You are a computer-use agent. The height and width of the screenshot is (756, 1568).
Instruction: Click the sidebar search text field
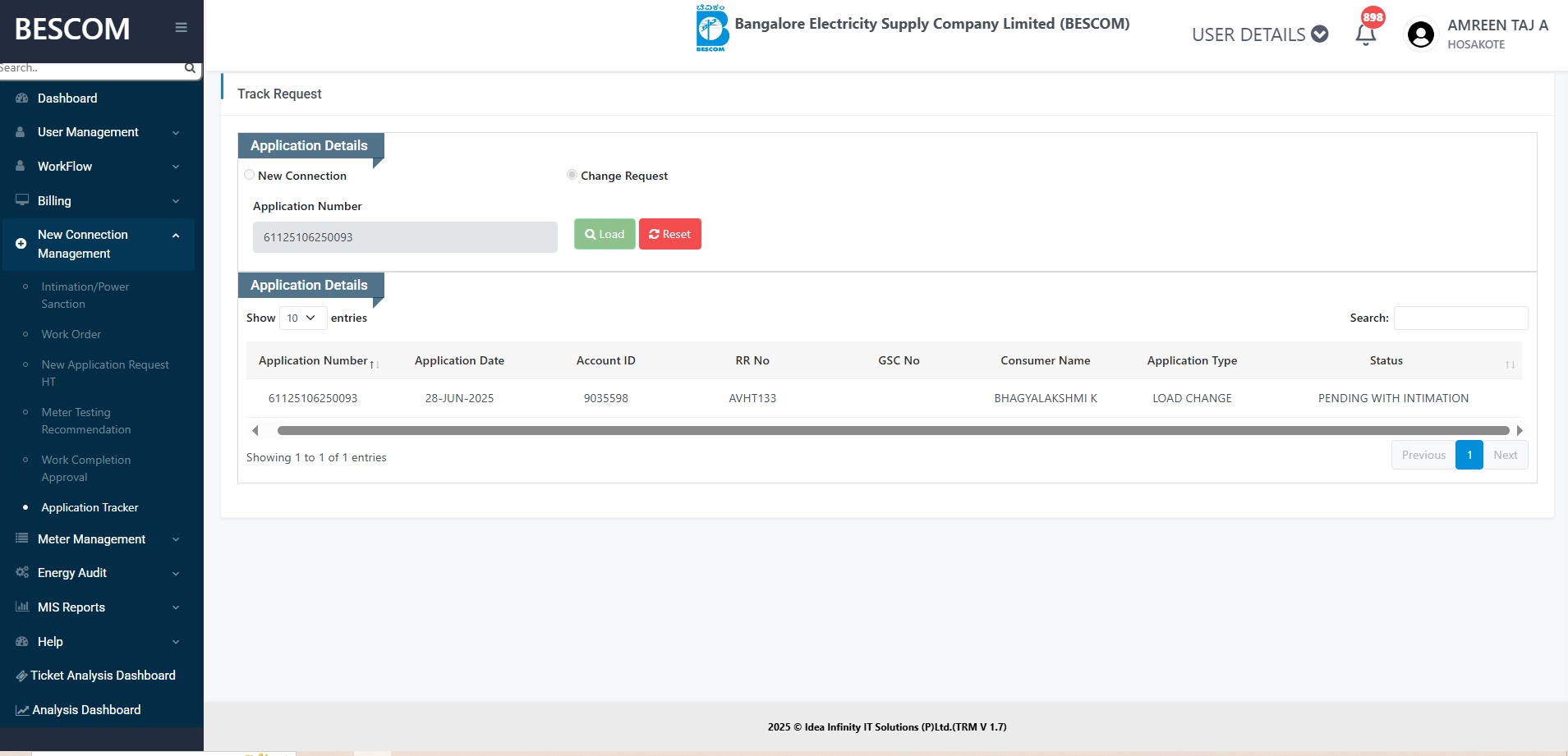pyautogui.click(x=90, y=68)
